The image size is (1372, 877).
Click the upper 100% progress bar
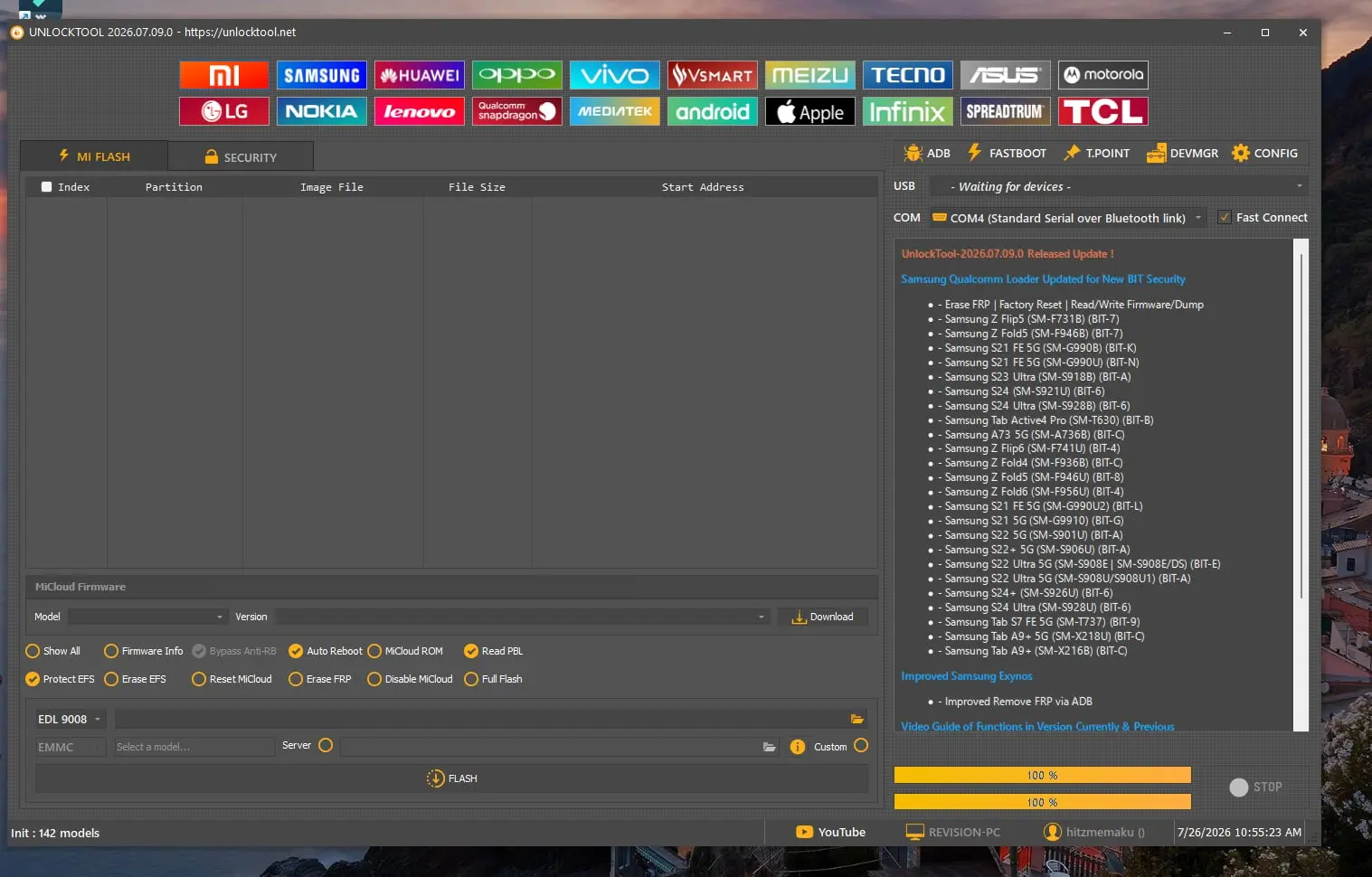(1042, 775)
